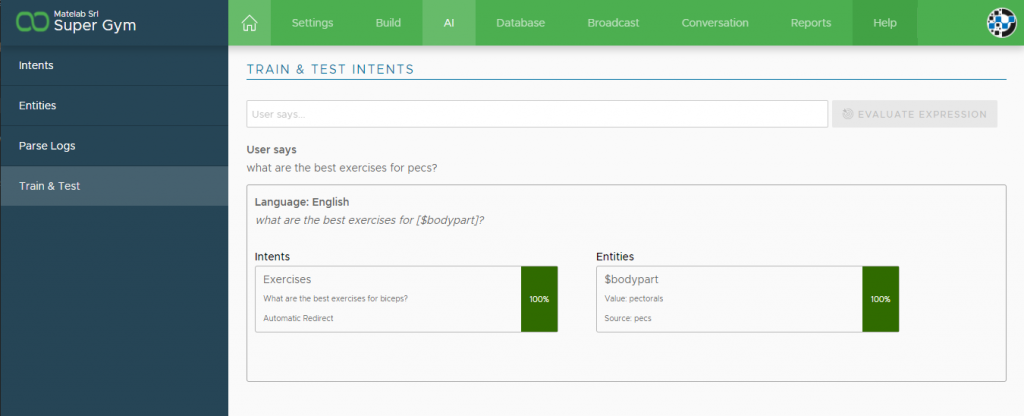Open the user avatar profile icon
The width and height of the screenshot is (1024, 416).
[1001, 23]
